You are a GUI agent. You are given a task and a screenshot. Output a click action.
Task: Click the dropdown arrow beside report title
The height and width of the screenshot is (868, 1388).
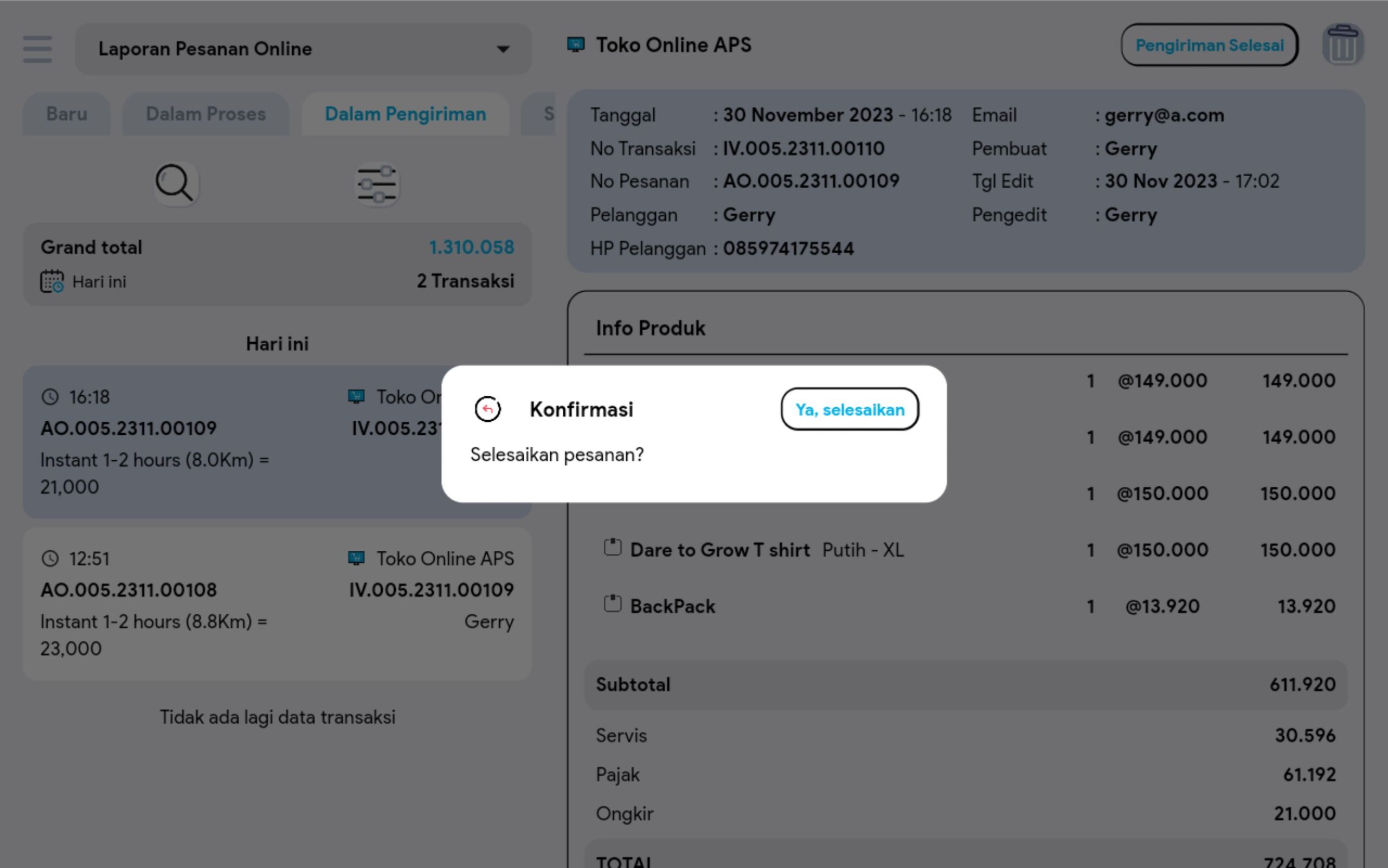point(503,49)
